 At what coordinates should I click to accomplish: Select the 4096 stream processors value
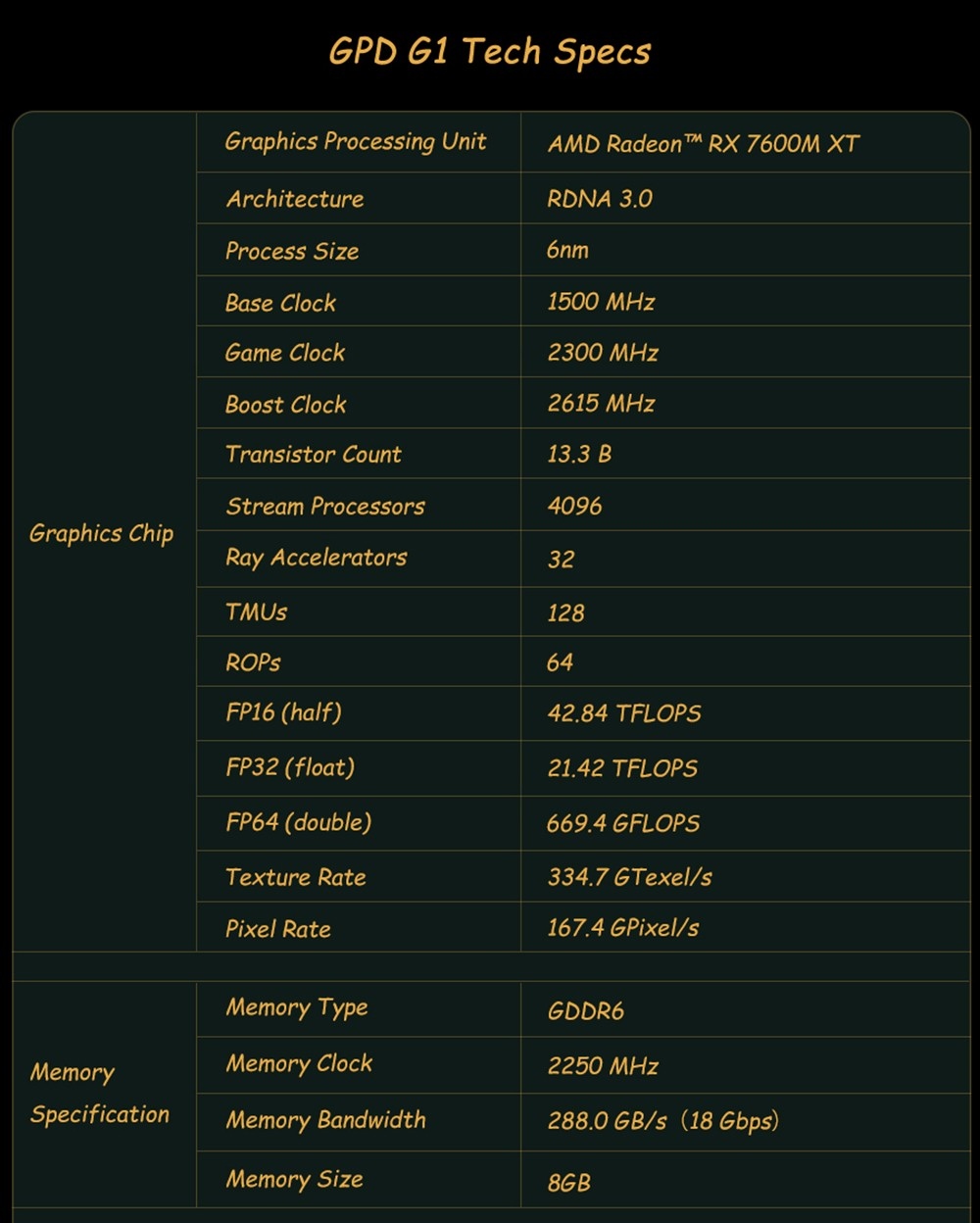574,507
